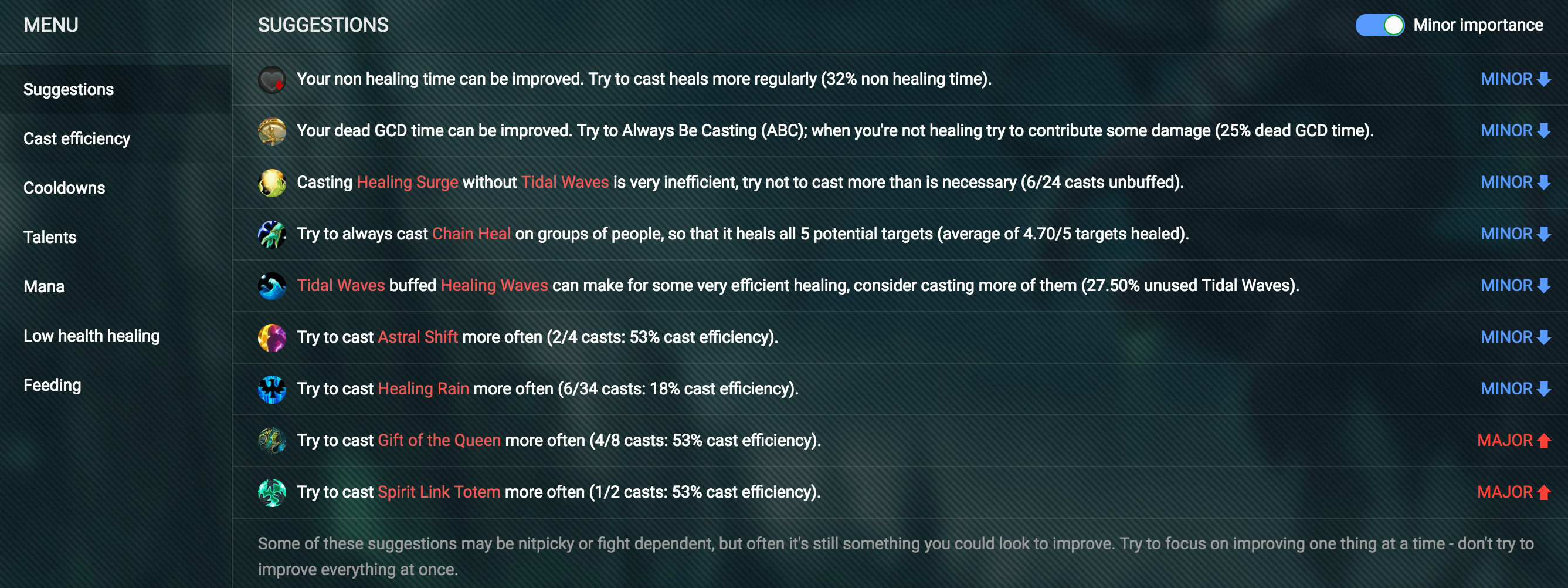The height and width of the screenshot is (588, 1568).
Task: Click the Astral Shift spell icon
Action: coord(271,337)
